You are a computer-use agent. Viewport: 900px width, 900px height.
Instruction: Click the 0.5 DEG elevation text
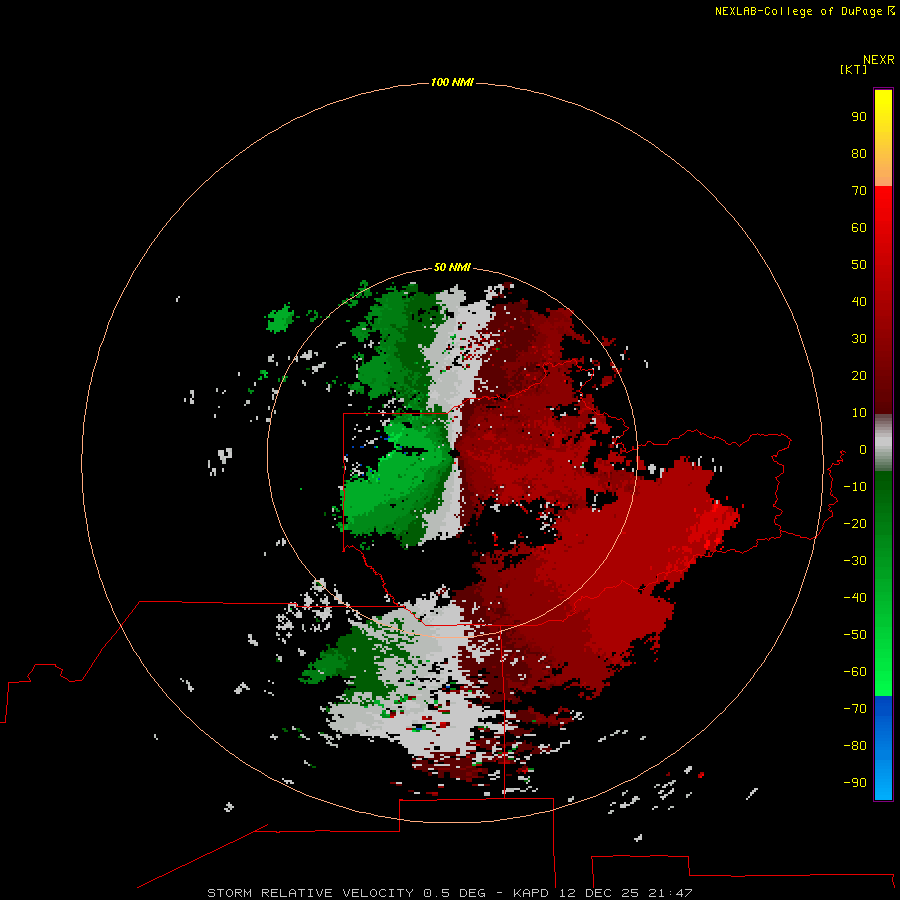(x=455, y=893)
